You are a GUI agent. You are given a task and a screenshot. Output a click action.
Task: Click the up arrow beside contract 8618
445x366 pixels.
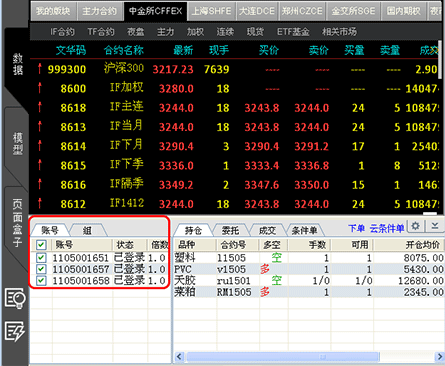[x=40, y=107]
